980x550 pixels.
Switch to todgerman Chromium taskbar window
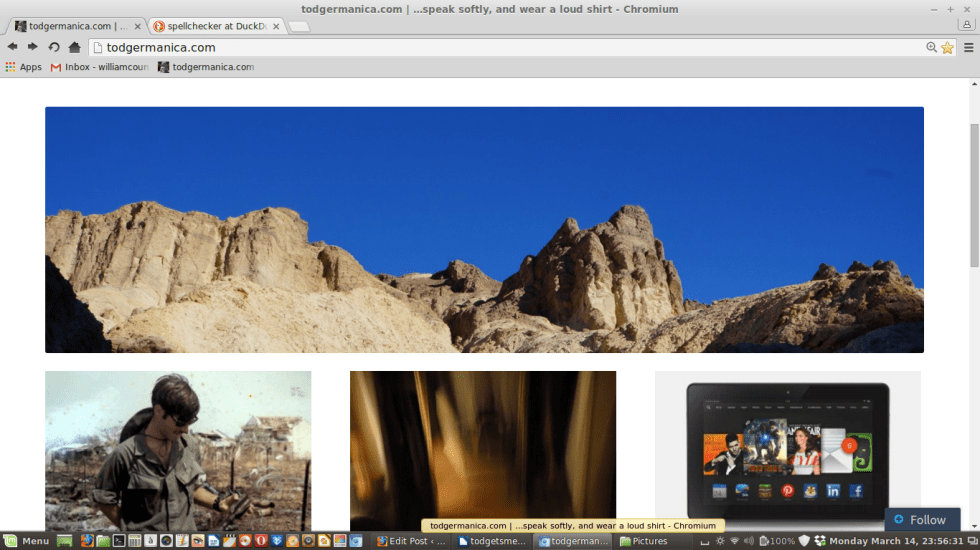point(574,541)
